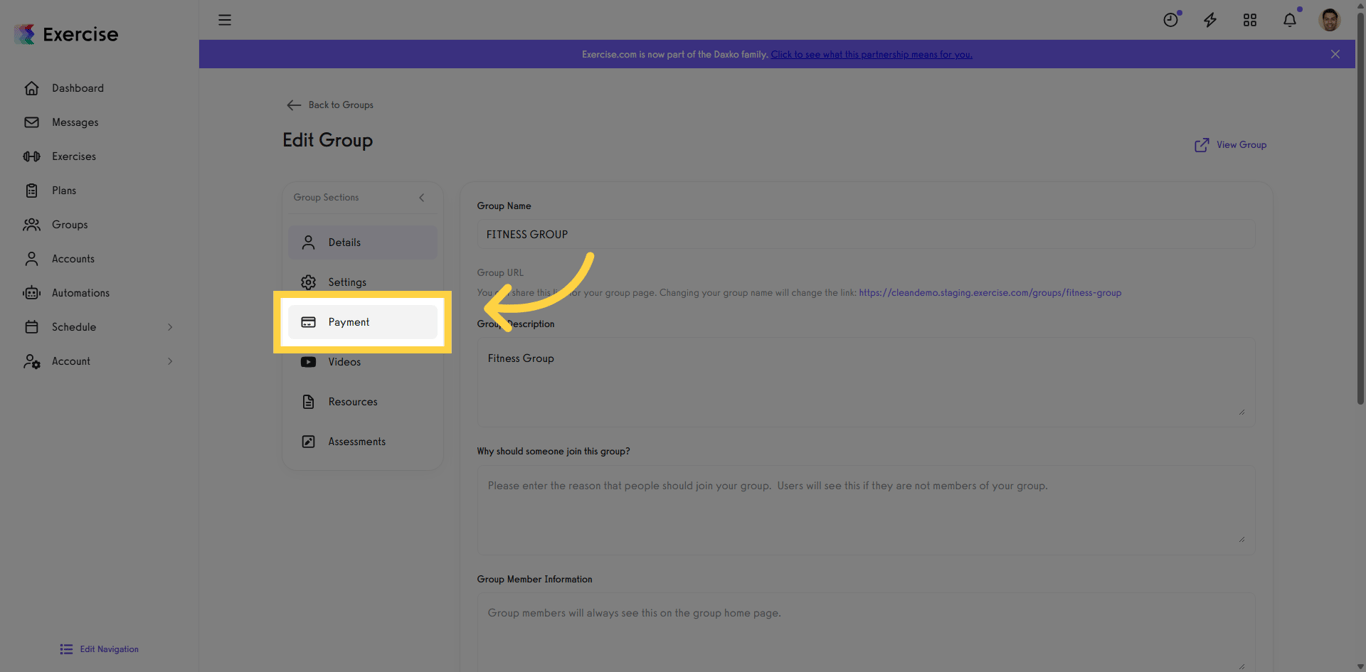
Task: Switch to the Payment section
Action: (348, 322)
